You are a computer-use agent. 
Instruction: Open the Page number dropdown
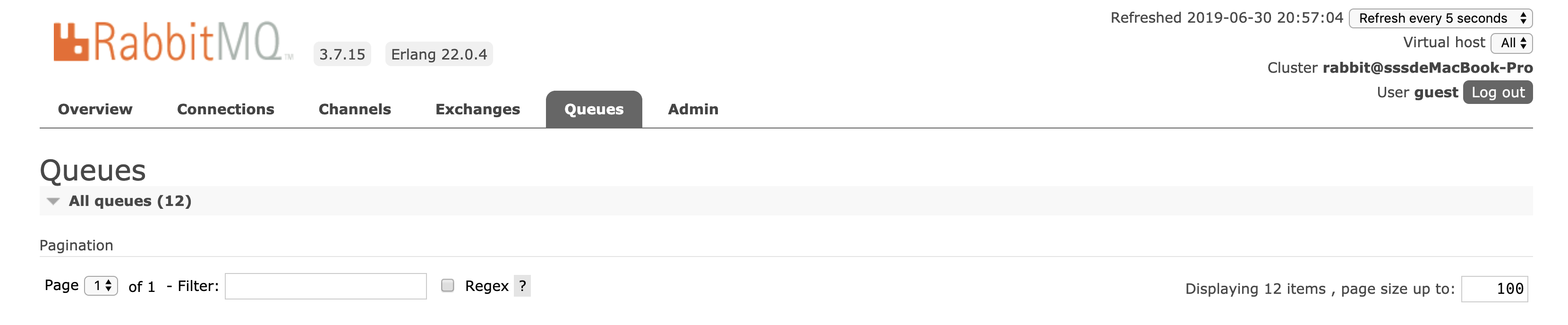pos(101,285)
